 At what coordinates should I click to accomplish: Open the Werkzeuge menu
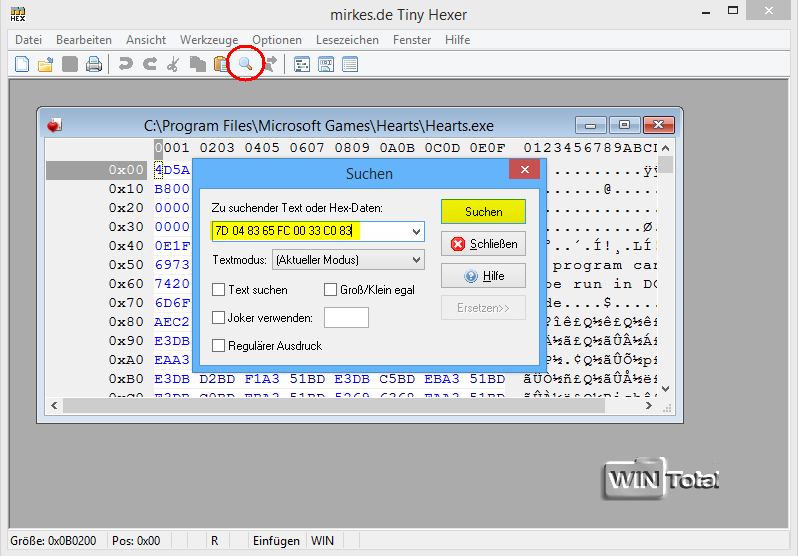pyautogui.click(x=209, y=40)
